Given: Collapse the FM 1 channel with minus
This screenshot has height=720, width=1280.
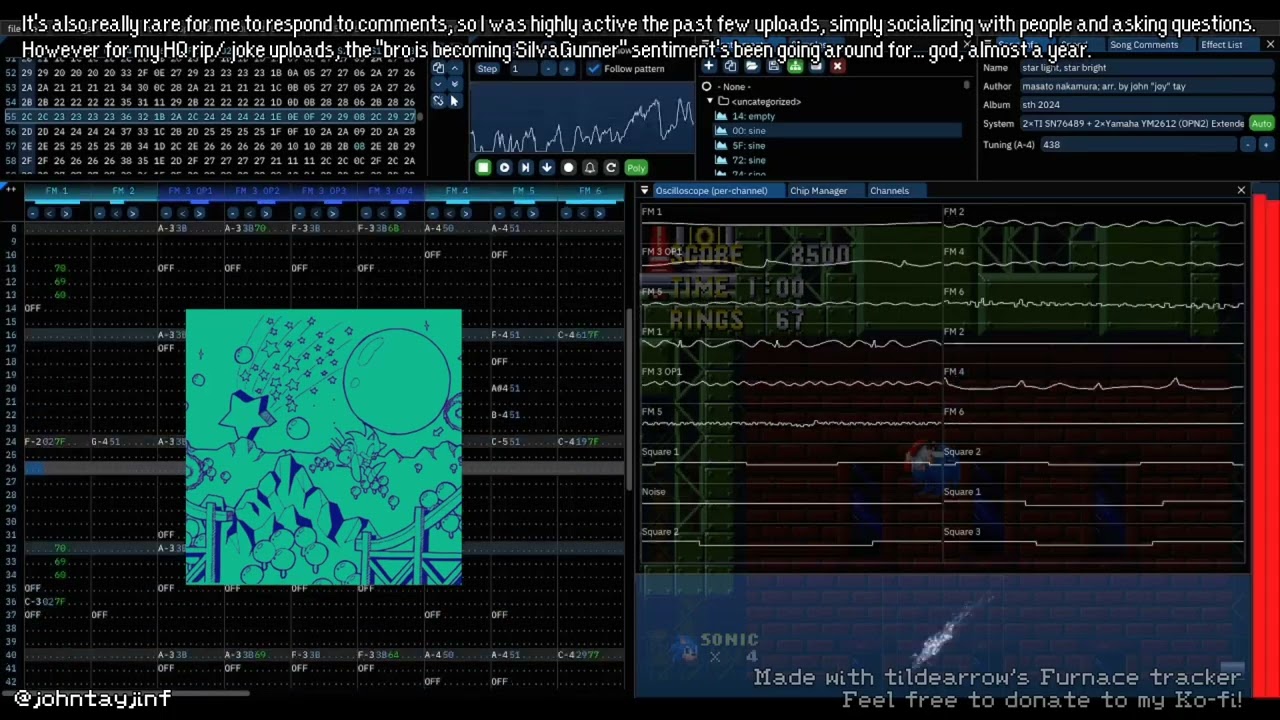Looking at the screenshot, I should 33,213.
